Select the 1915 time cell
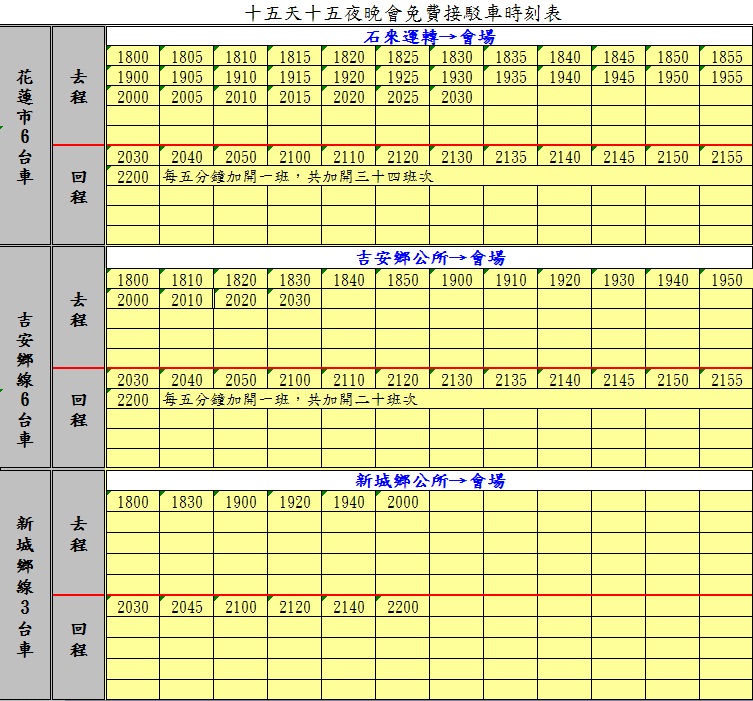 coord(295,77)
